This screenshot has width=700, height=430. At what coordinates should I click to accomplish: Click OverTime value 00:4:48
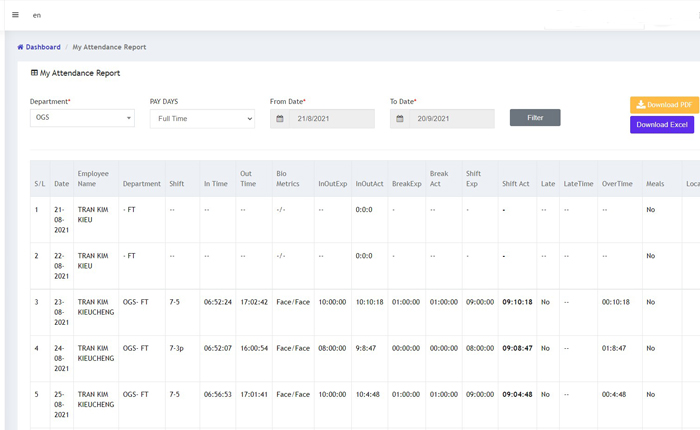[614, 394]
